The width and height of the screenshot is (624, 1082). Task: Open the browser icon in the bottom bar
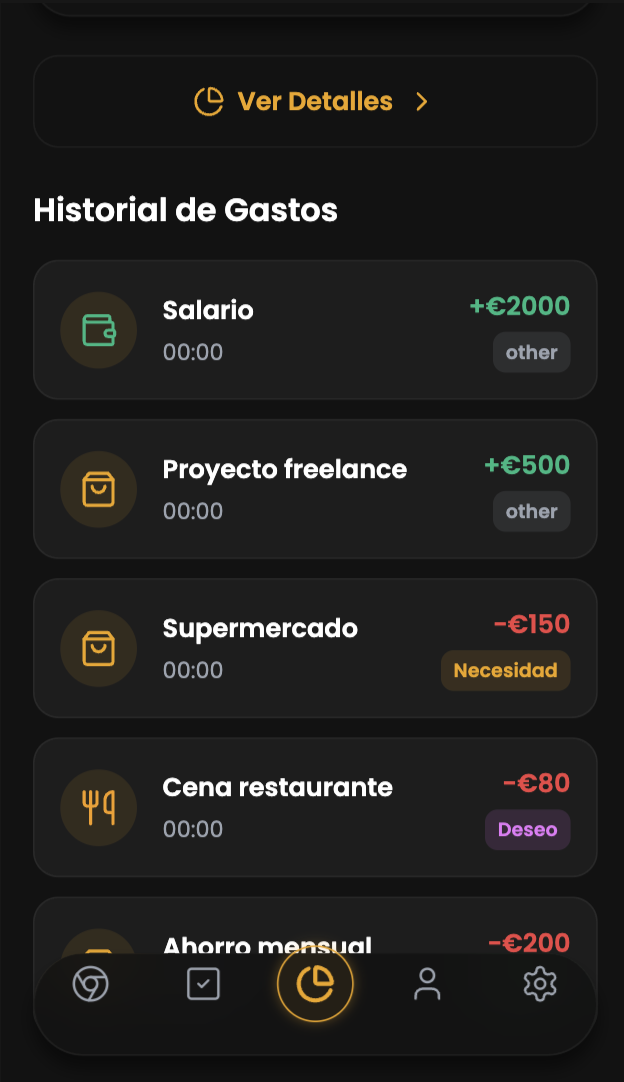pos(90,984)
